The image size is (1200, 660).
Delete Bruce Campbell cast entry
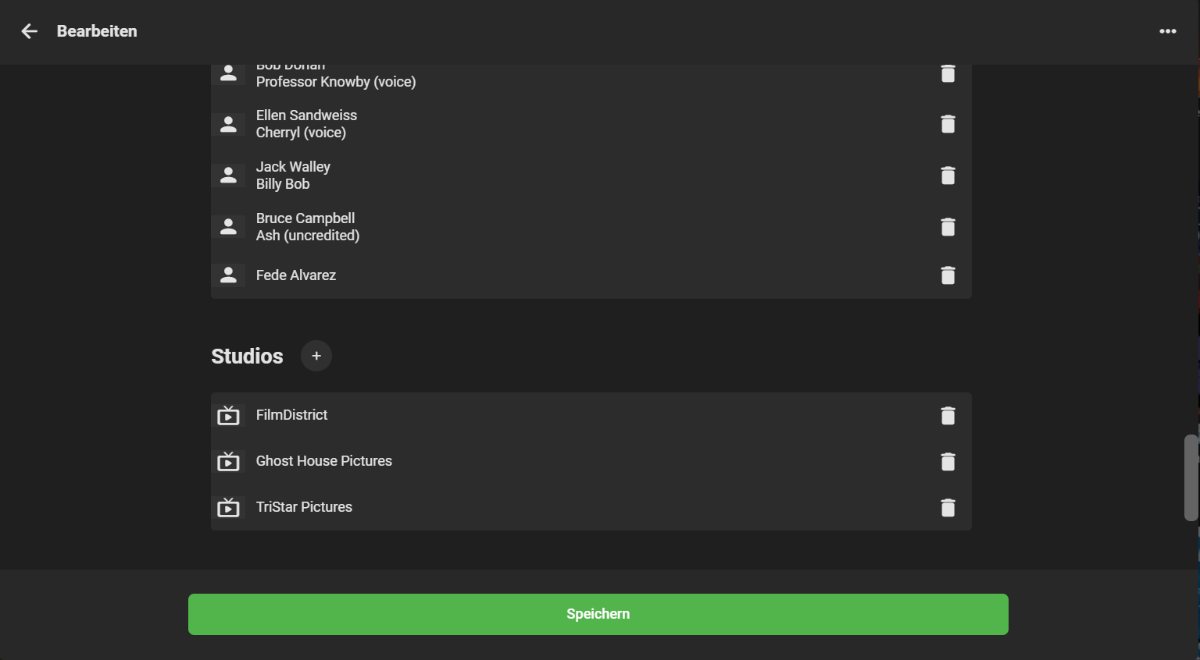pos(947,227)
